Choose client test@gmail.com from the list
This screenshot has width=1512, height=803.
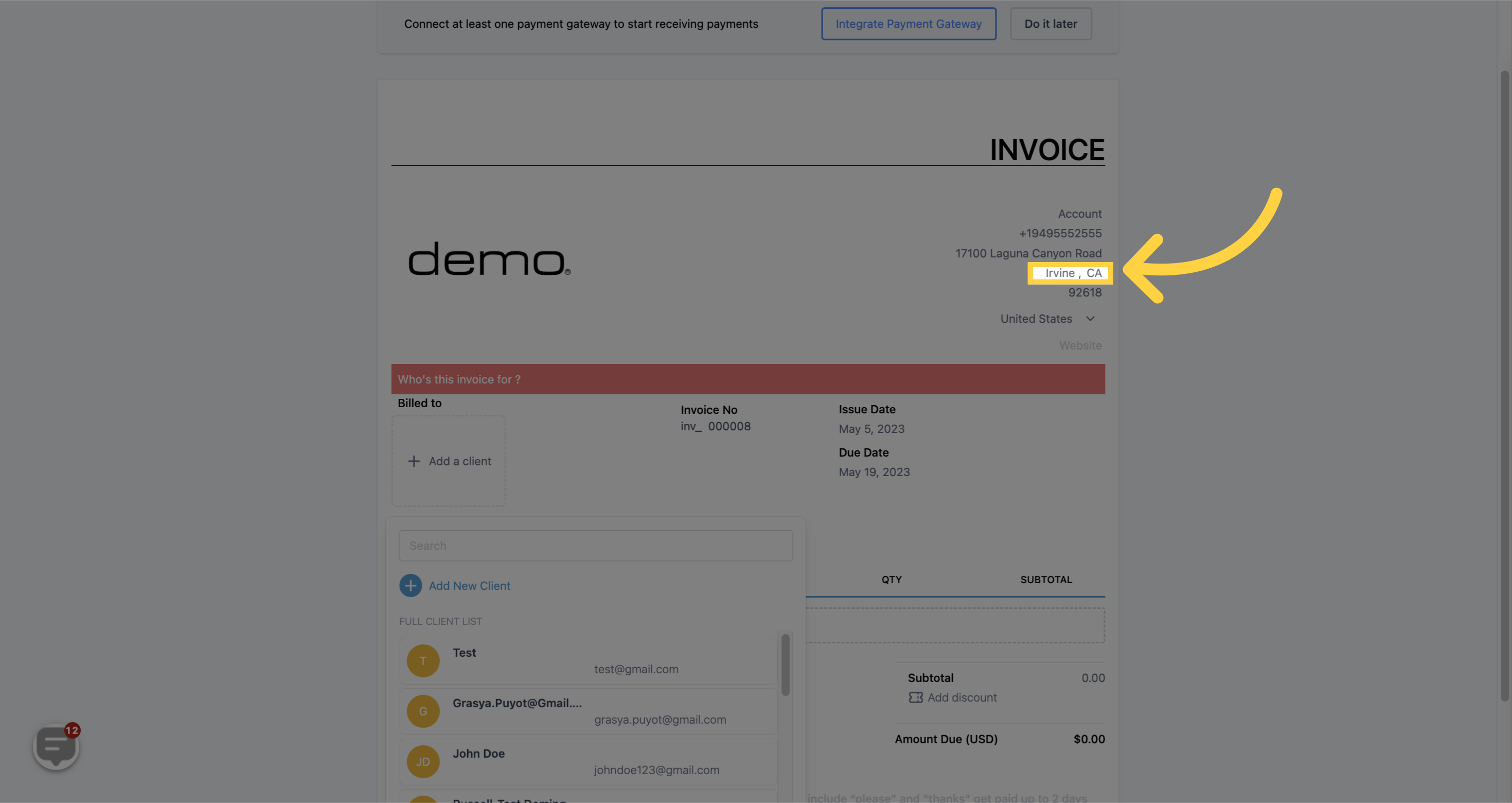tap(636, 669)
